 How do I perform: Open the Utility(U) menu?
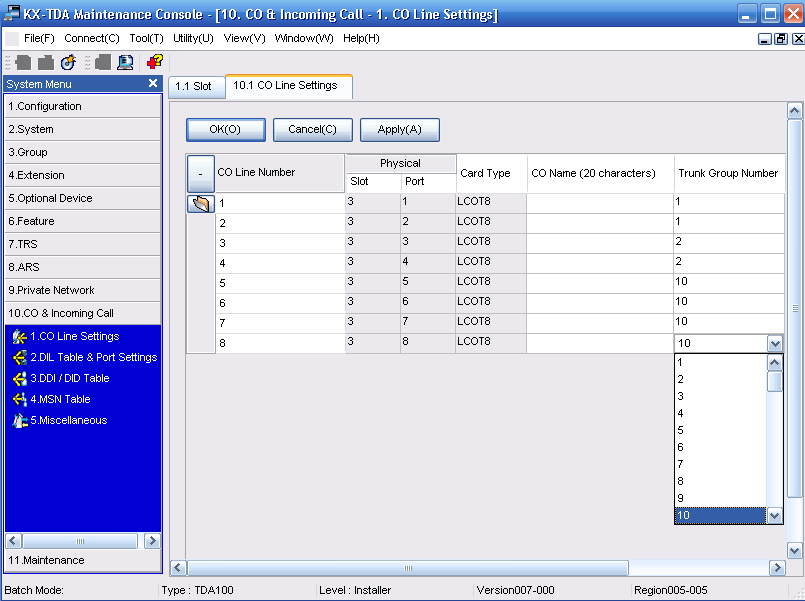(x=193, y=38)
